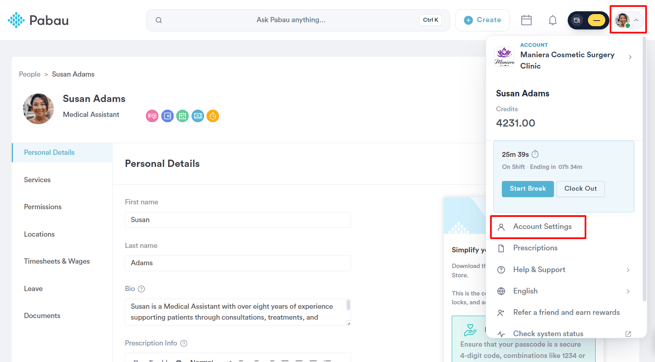This screenshot has width=655, height=362.
Task: Click the Refer a friend icon
Action: 500,313
